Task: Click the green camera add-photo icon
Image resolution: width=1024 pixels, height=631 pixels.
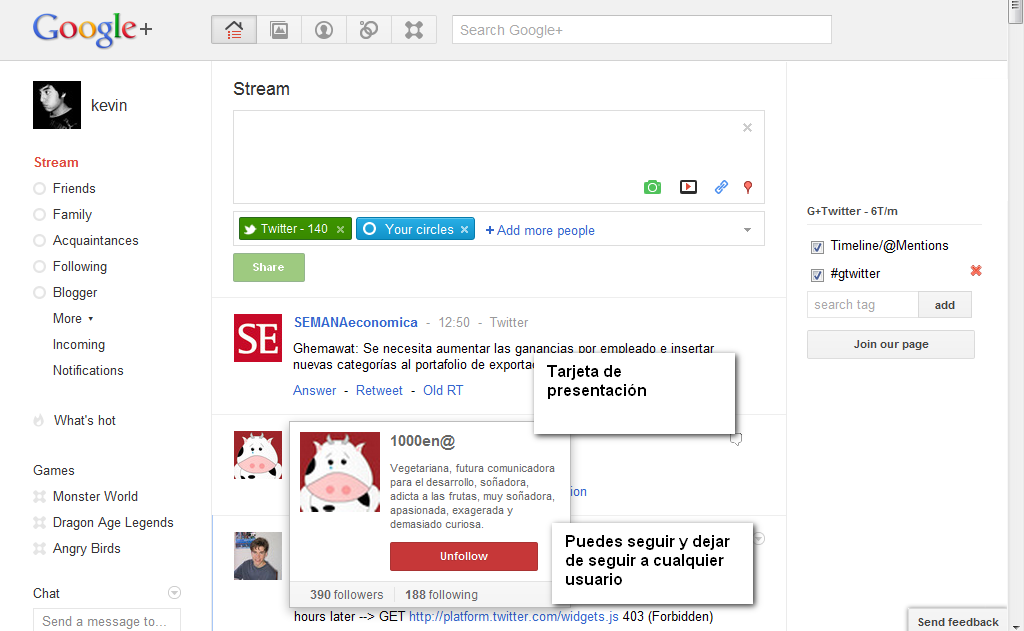Action: coord(652,187)
